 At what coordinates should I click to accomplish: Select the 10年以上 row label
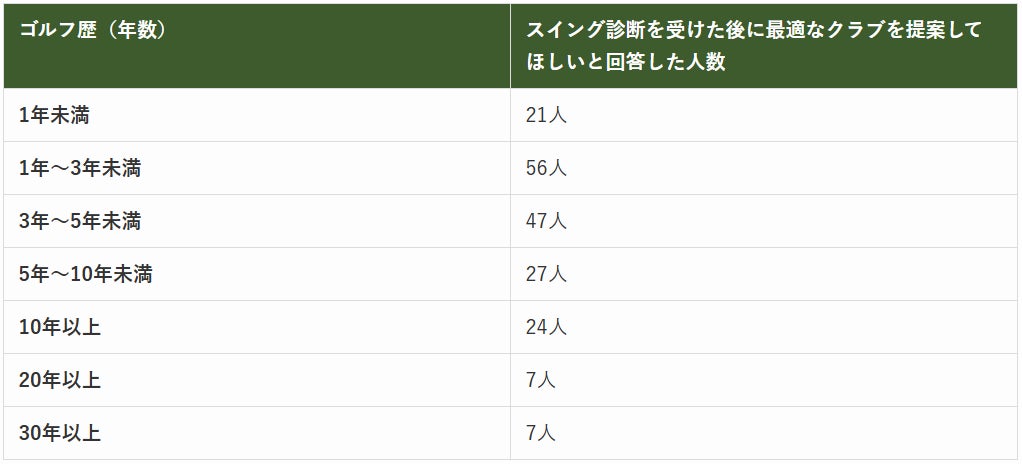tap(60, 327)
